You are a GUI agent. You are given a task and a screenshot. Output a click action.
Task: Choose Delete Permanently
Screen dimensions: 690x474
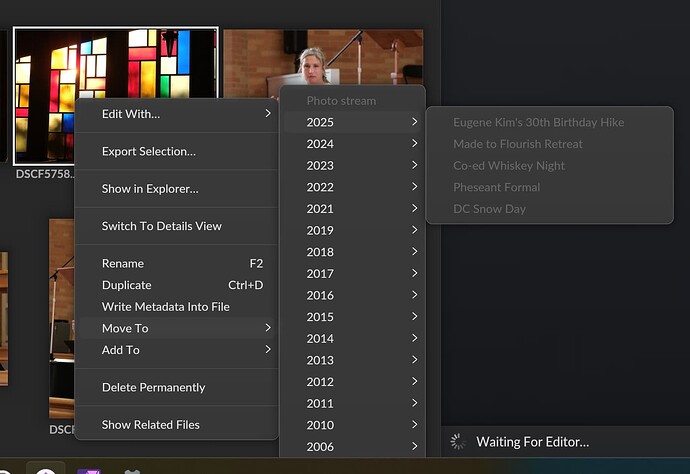click(176, 387)
